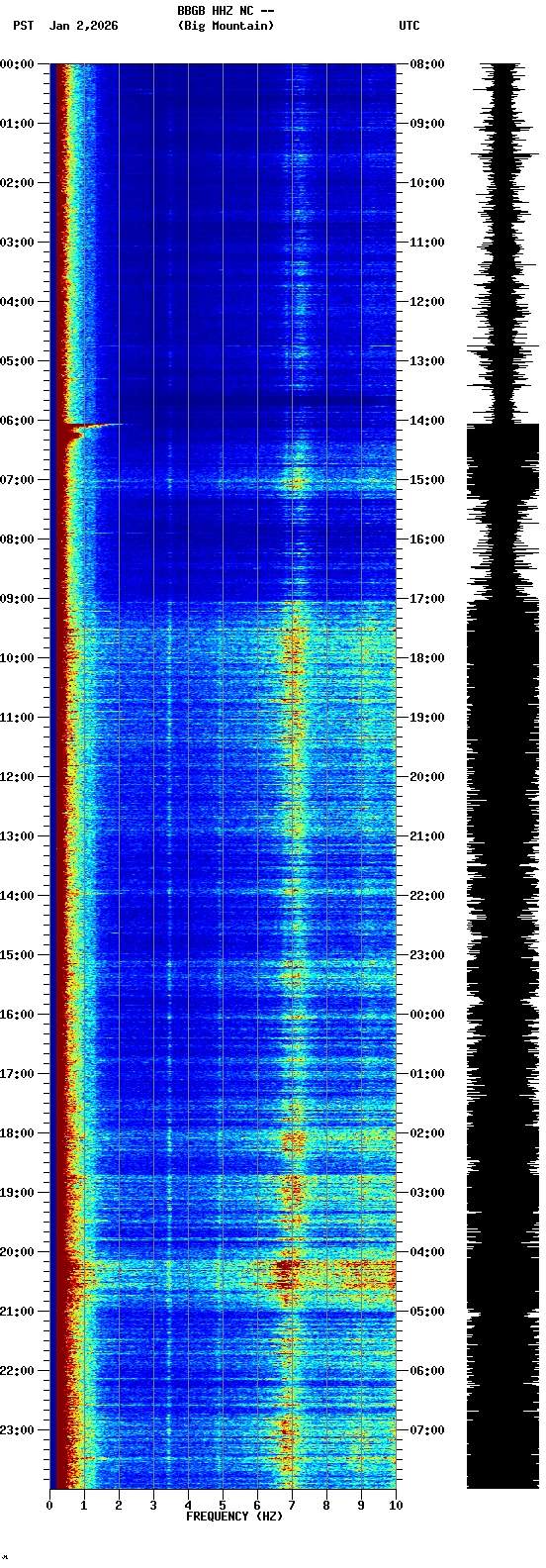546x1568 pixels.
Task: Click the 02:00 UTC time label
Action: (427, 1133)
